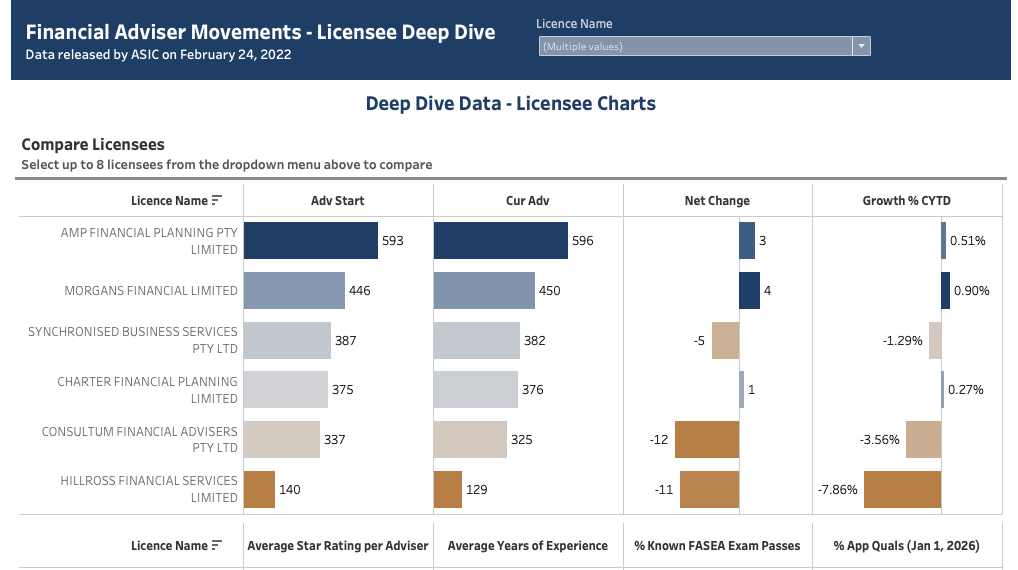The width and height of the screenshot is (1018, 570).
Task: Click Consultum Cur Adv bar showing 325
Action: click(470, 440)
